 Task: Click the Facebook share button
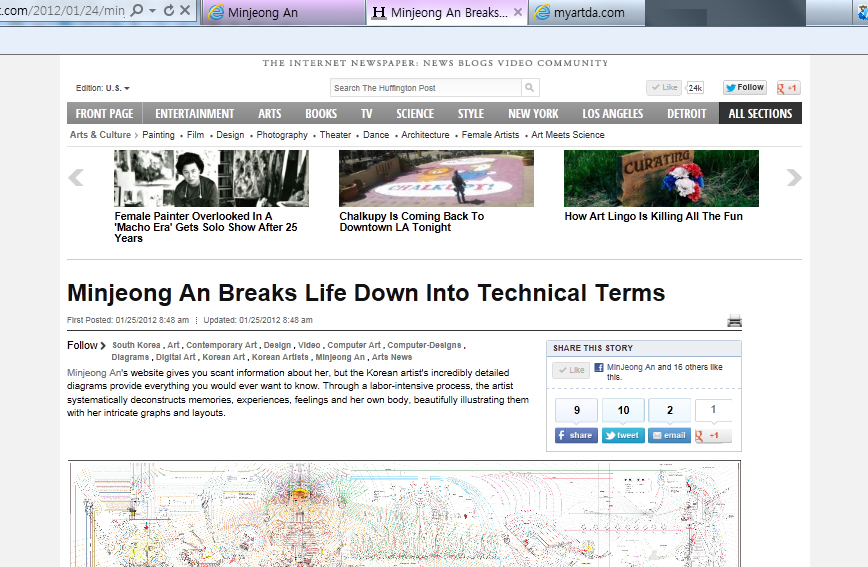pyautogui.click(x=576, y=435)
